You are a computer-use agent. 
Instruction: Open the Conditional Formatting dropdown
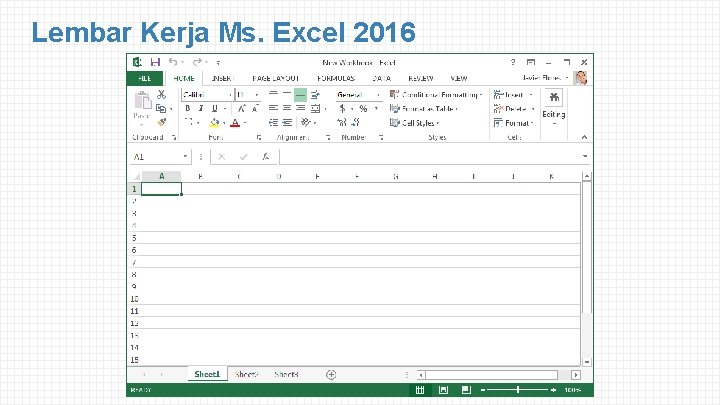tap(436, 95)
